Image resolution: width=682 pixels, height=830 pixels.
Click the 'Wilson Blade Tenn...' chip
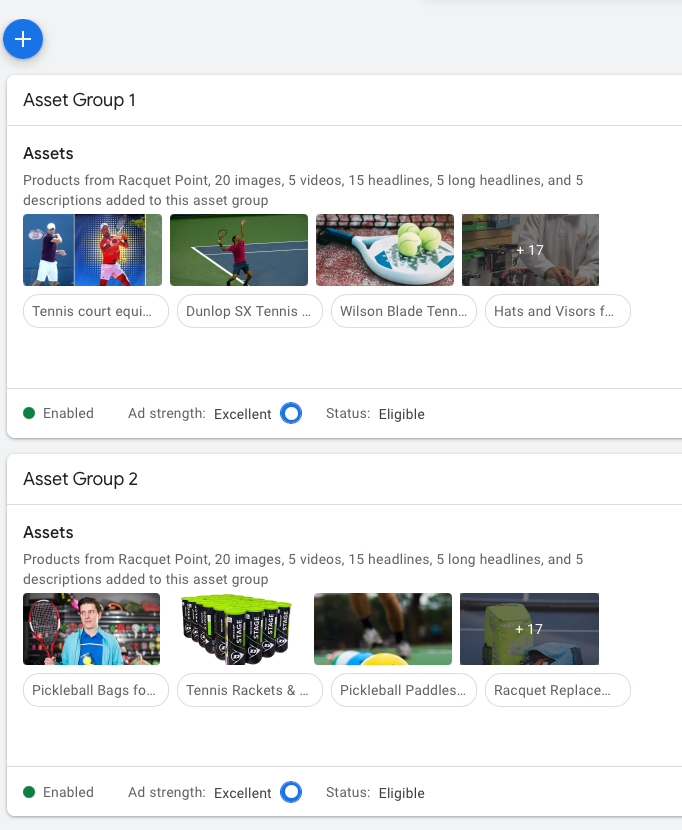(404, 311)
